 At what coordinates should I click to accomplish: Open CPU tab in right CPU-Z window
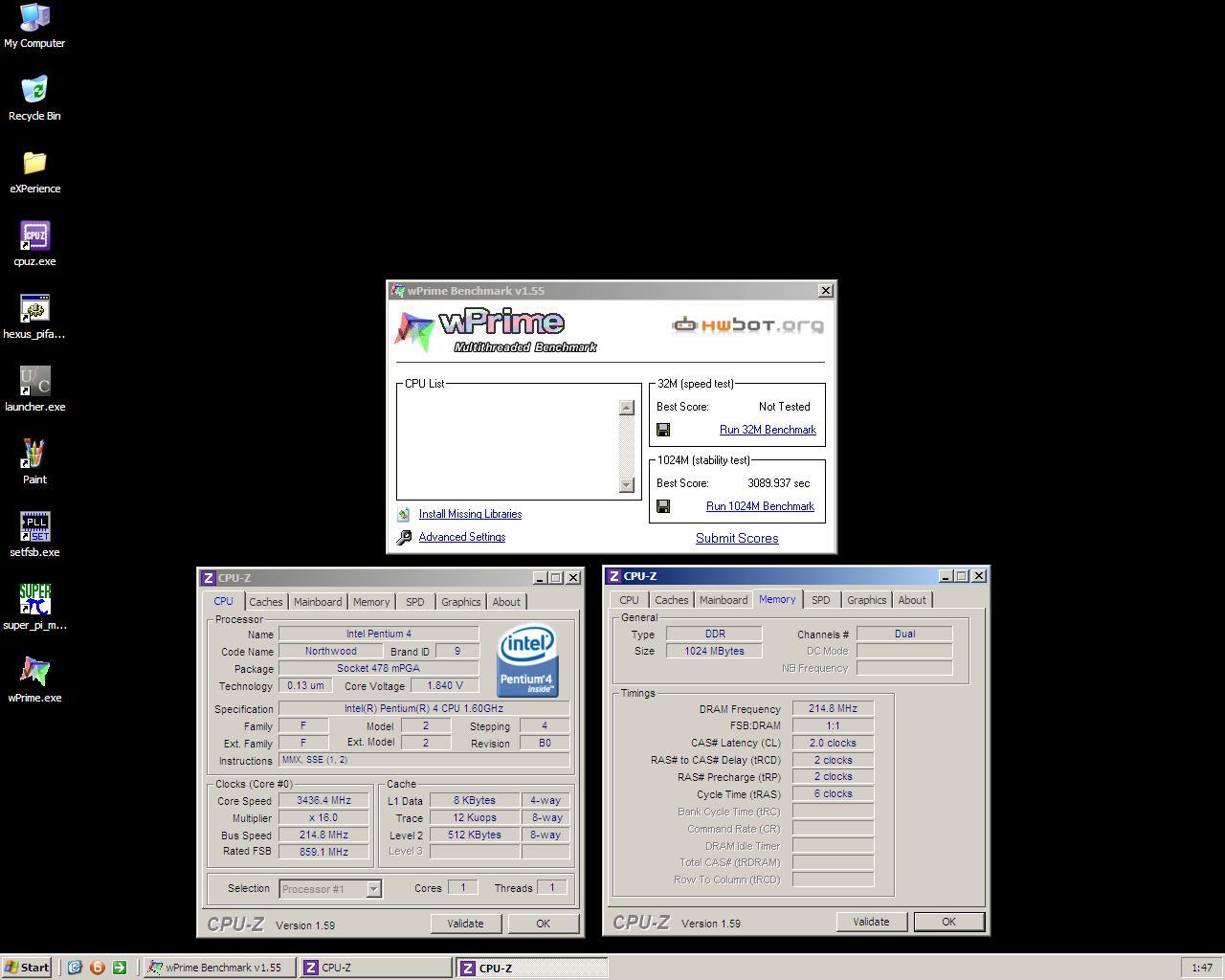click(x=629, y=600)
